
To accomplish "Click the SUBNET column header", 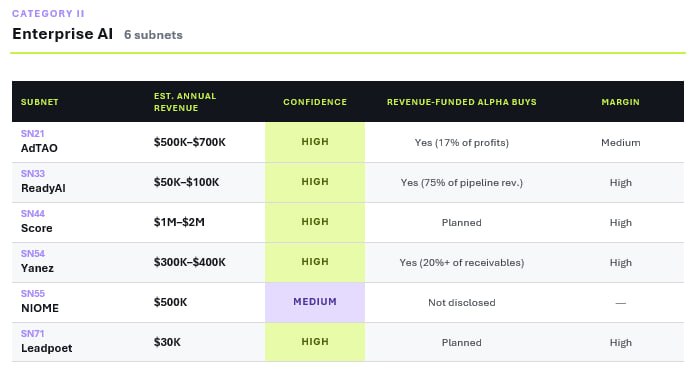I will click(x=40, y=102).
